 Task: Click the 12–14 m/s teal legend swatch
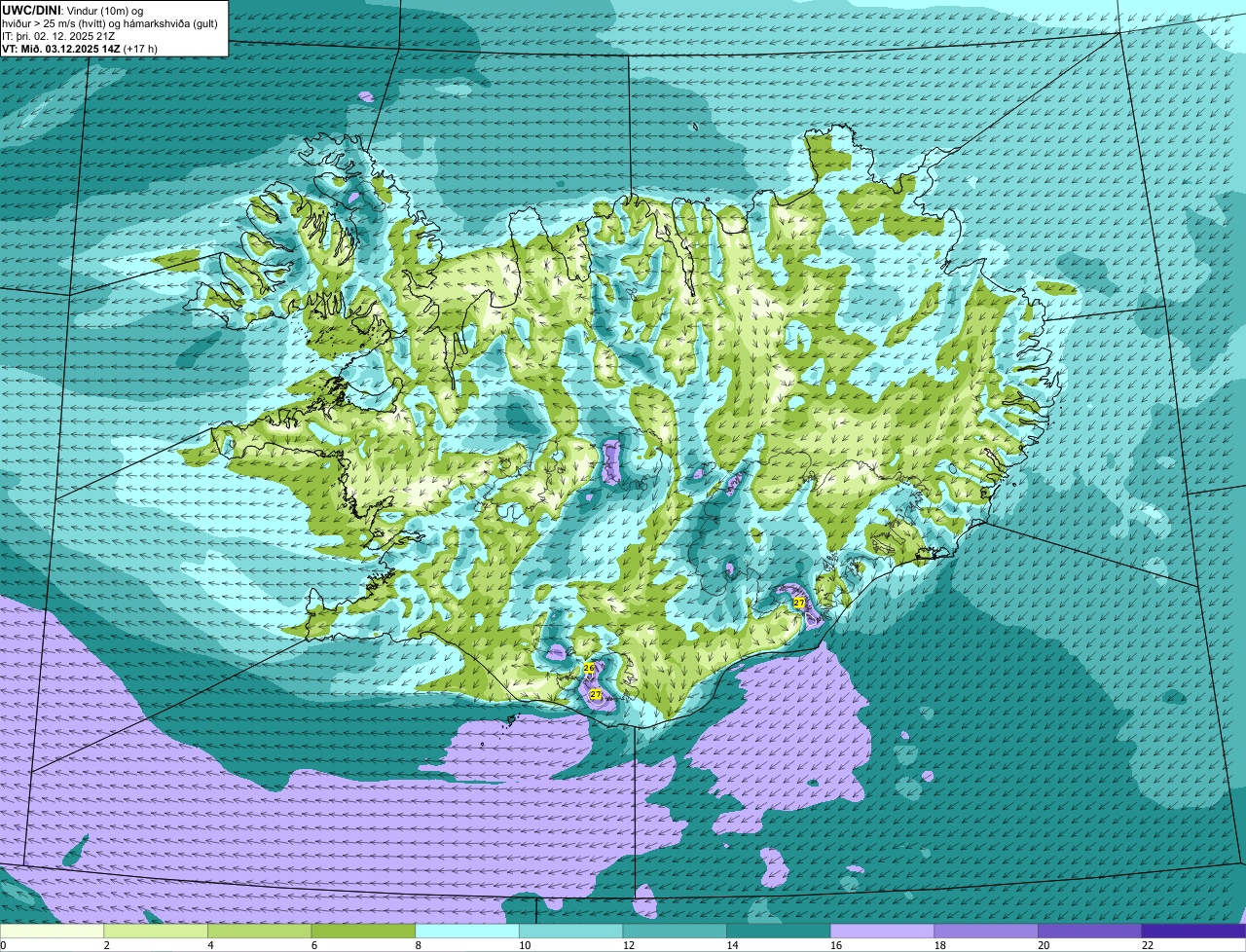[675, 931]
